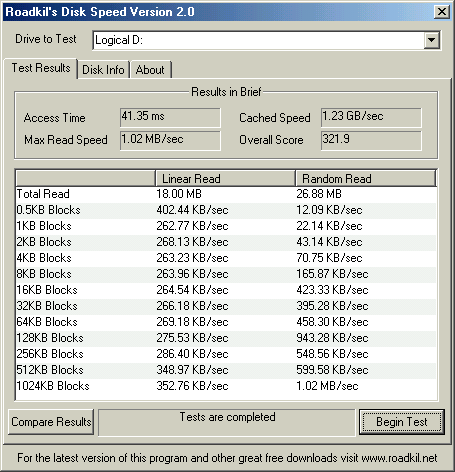Screen dimensions: 455x472
Task: Open the Drive to Test dropdown arrow
Action: (x=431, y=40)
